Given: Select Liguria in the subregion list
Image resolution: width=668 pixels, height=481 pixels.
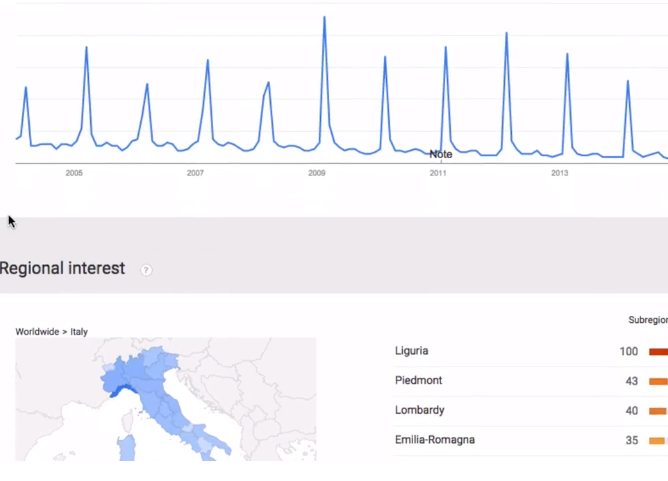Looking at the screenshot, I should tap(412, 351).
